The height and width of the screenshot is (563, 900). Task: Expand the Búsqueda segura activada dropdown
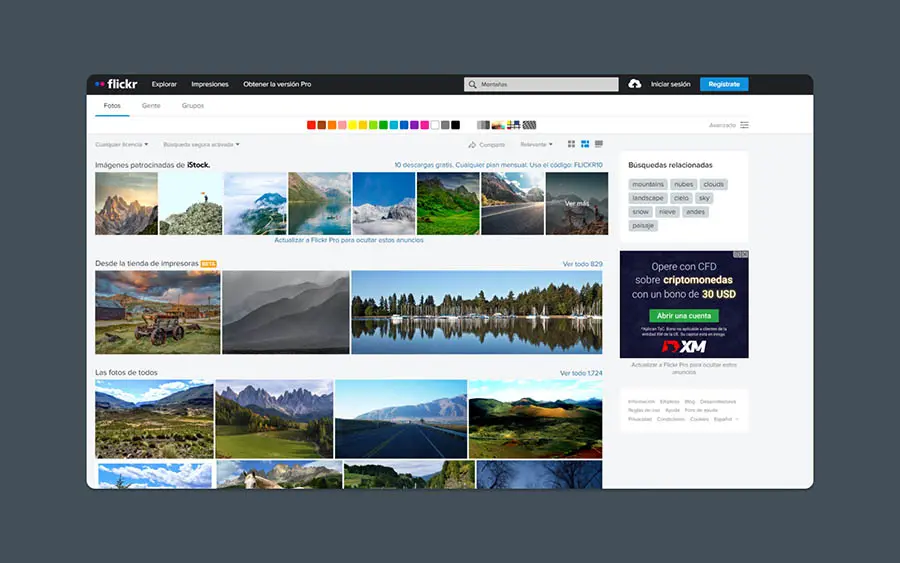click(201, 145)
